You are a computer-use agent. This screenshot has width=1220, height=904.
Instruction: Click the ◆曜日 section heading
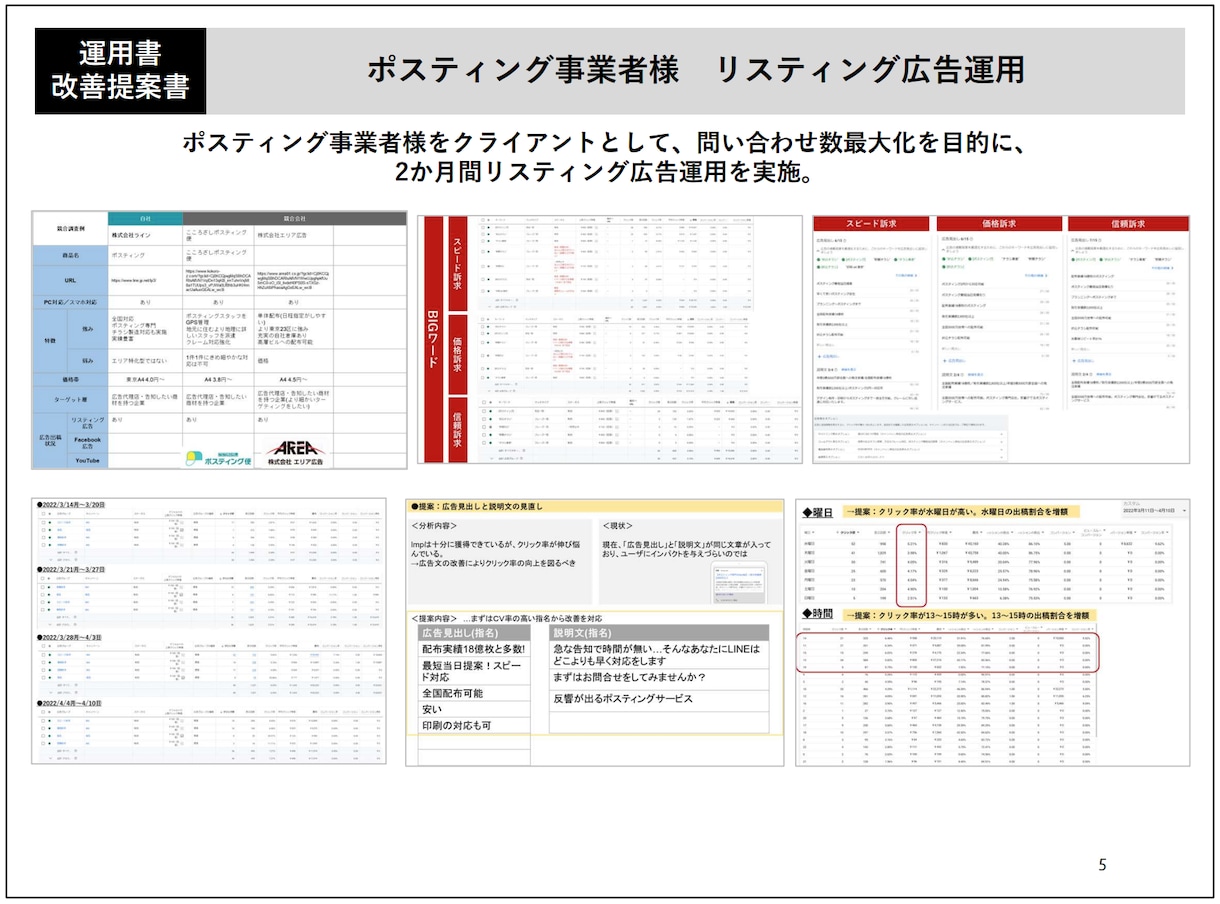tap(819, 511)
